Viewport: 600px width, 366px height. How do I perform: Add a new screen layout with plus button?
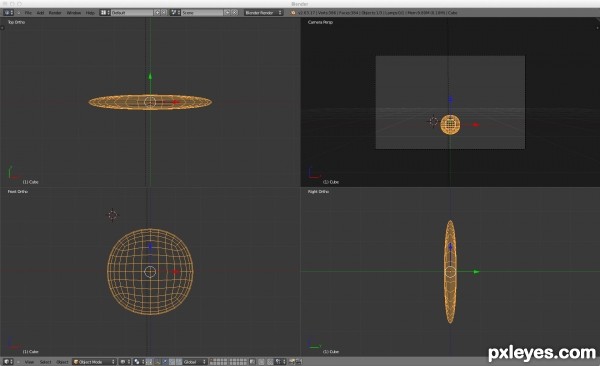157,13
